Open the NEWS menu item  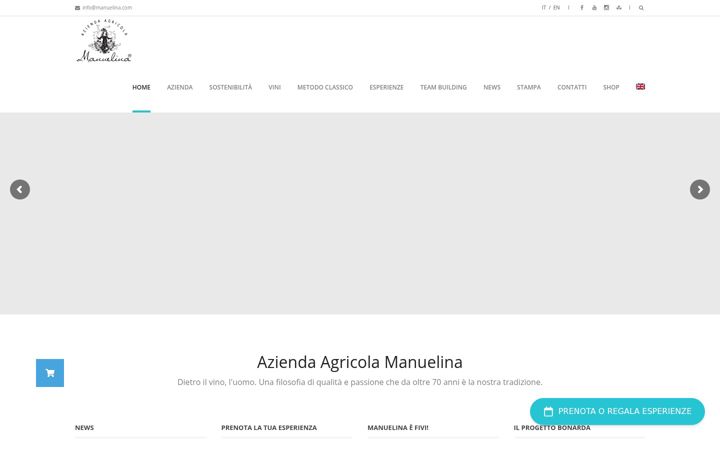tap(492, 87)
